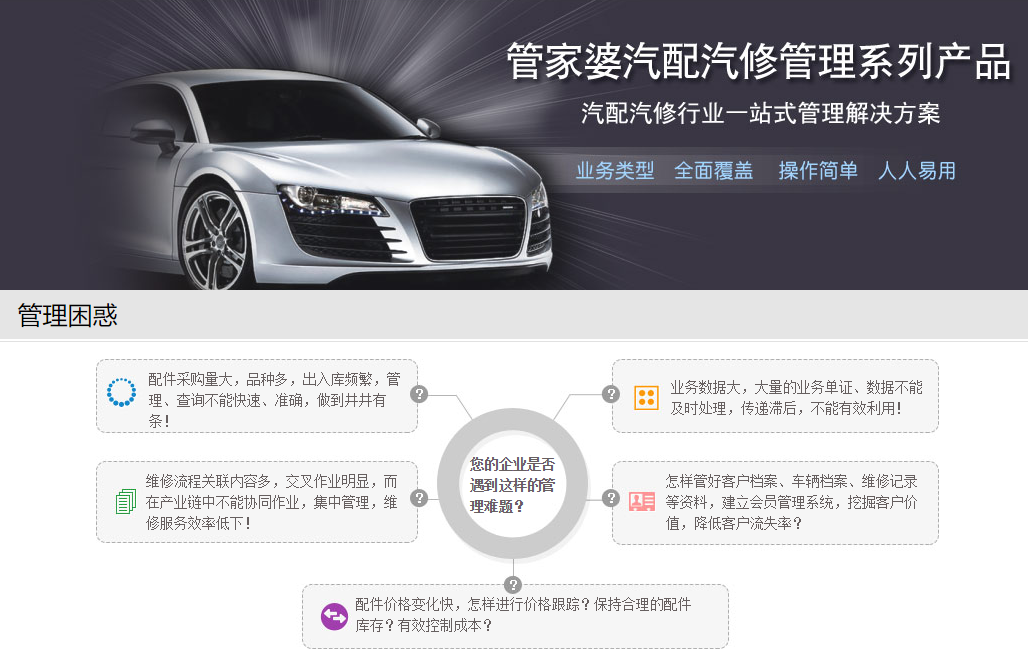Image resolution: width=1028 pixels, height=661 pixels.
Task: Open the 操作简单 banner link
Action: tap(818, 171)
